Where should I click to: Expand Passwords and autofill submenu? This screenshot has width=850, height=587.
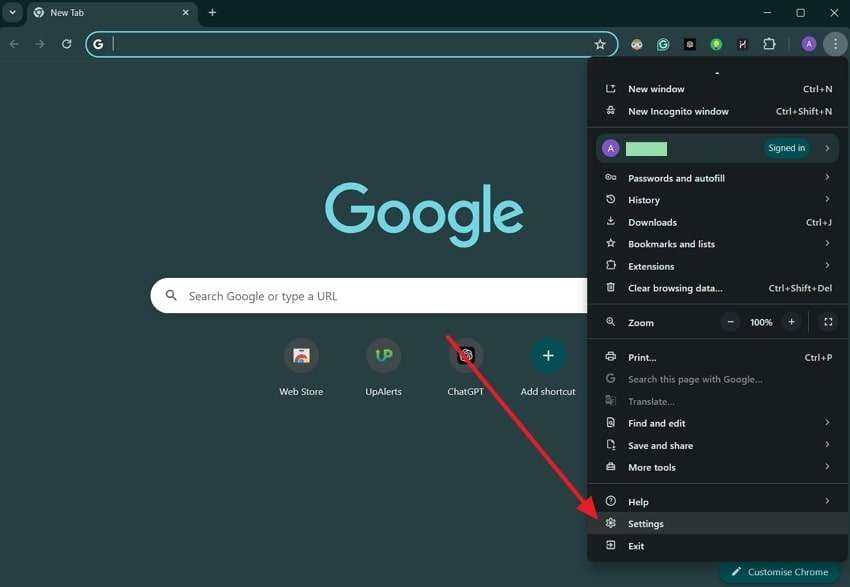click(718, 178)
